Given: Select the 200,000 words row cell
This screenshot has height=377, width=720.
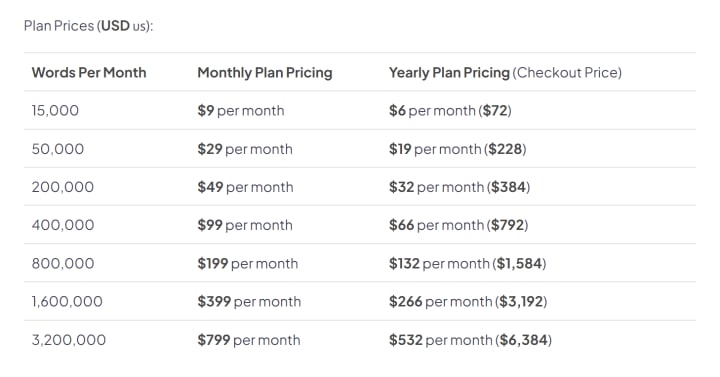Looking at the screenshot, I should click(x=63, y=187).
